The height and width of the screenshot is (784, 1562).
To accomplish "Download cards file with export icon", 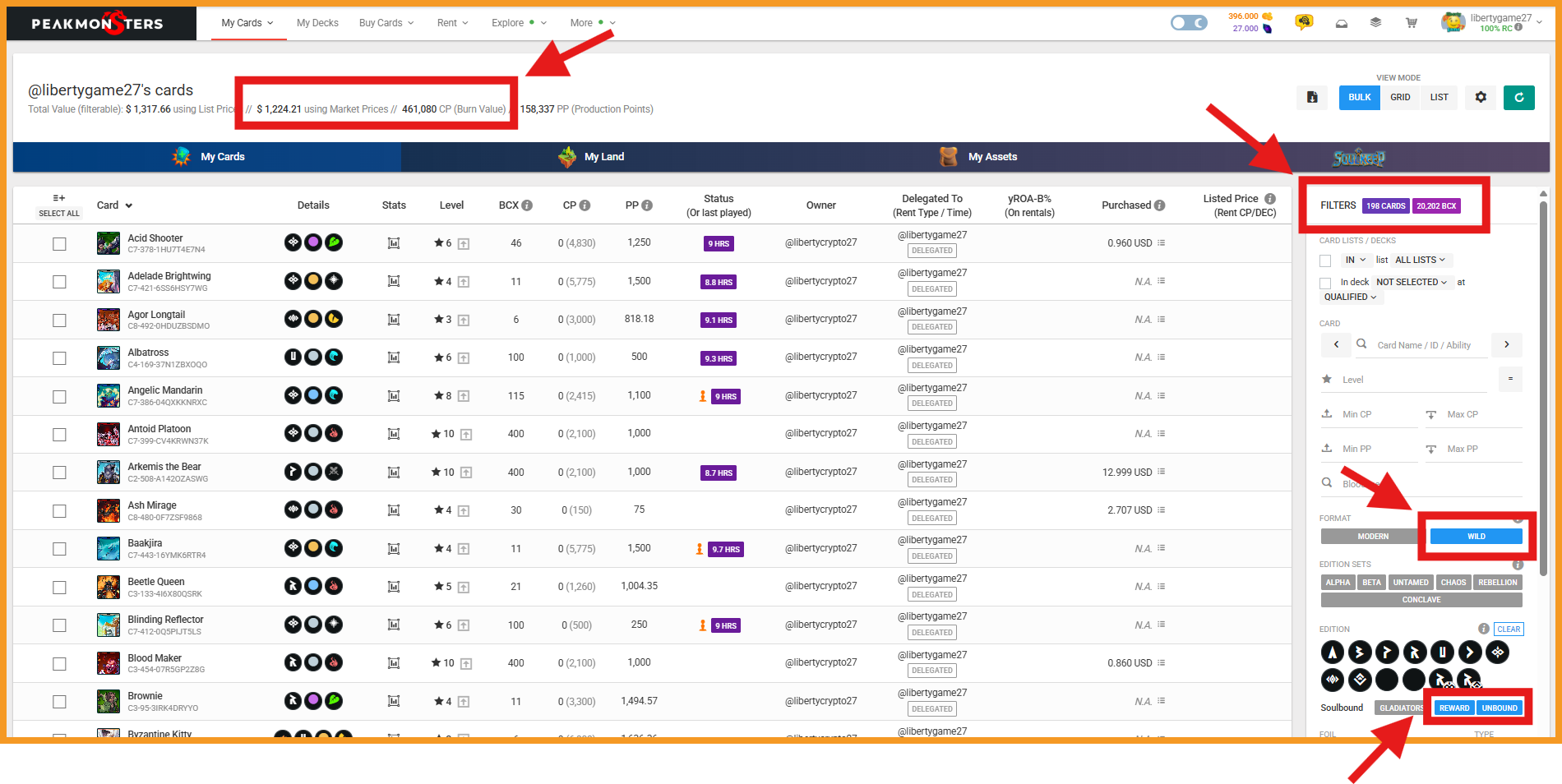I will pyautogui.click(x=1312, y=97).
